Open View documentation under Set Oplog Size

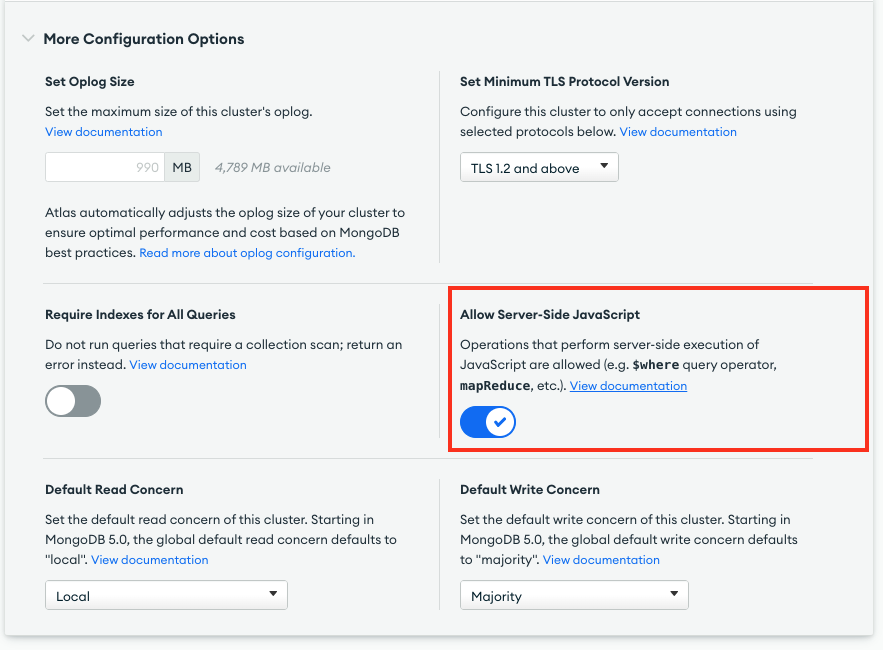pos(103,132)
